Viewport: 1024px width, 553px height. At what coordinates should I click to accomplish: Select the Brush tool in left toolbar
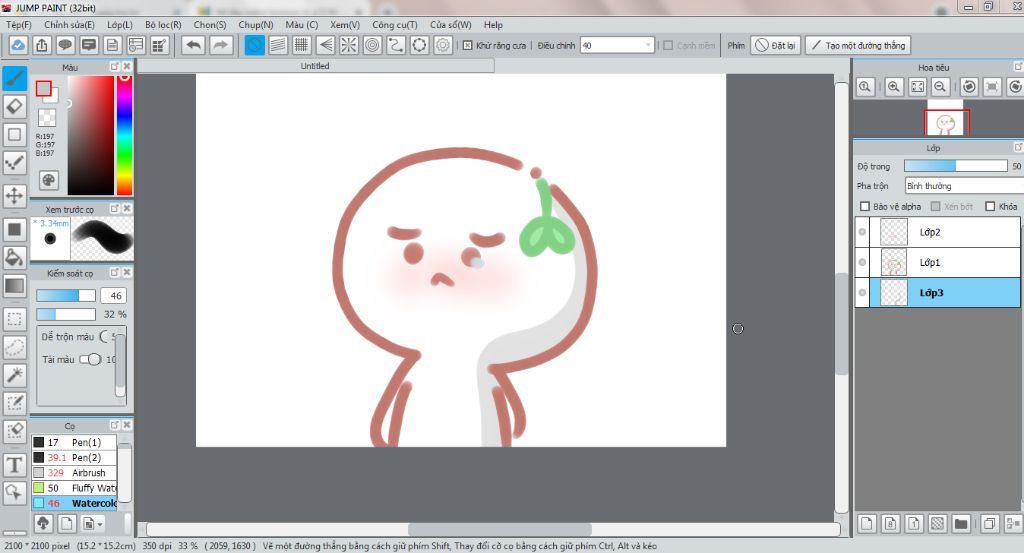(14, 78)
